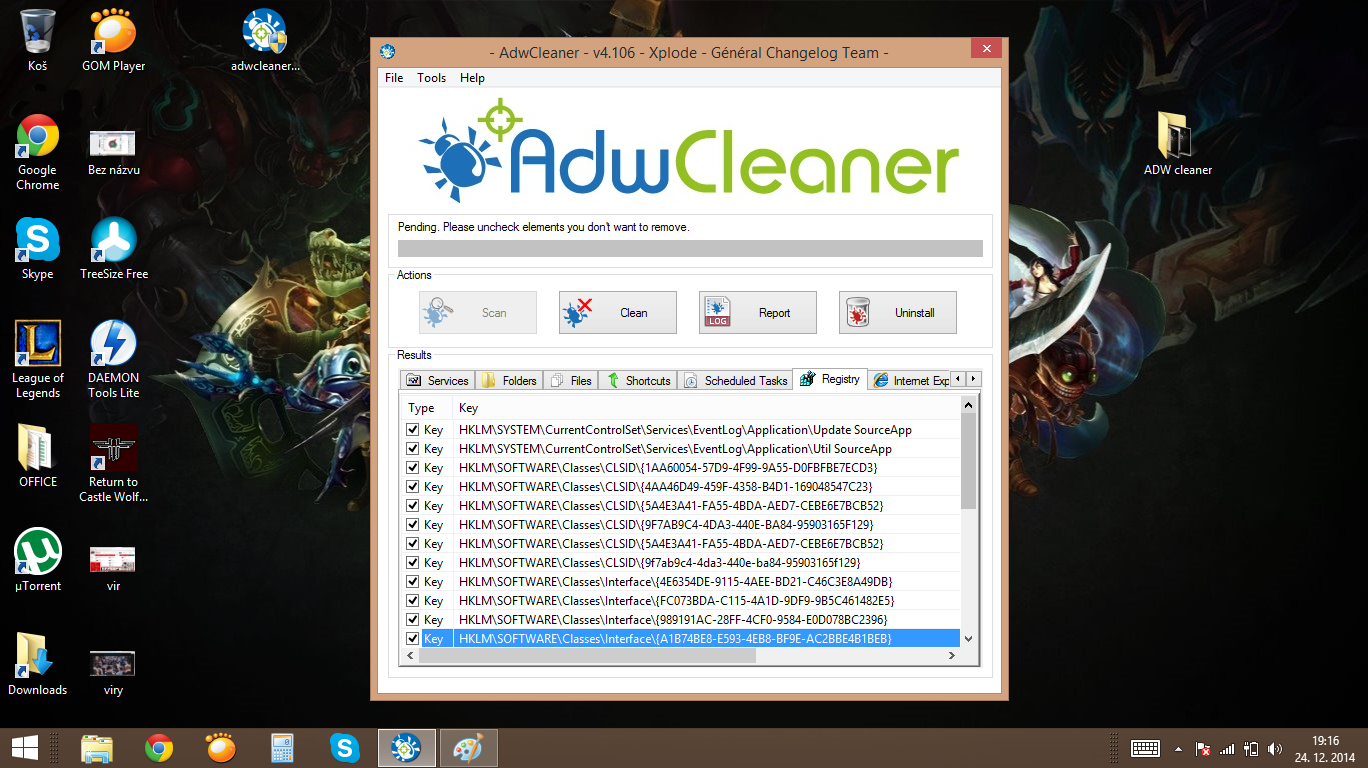Open the volume speaker tray icon

[x=1274, y=748]
